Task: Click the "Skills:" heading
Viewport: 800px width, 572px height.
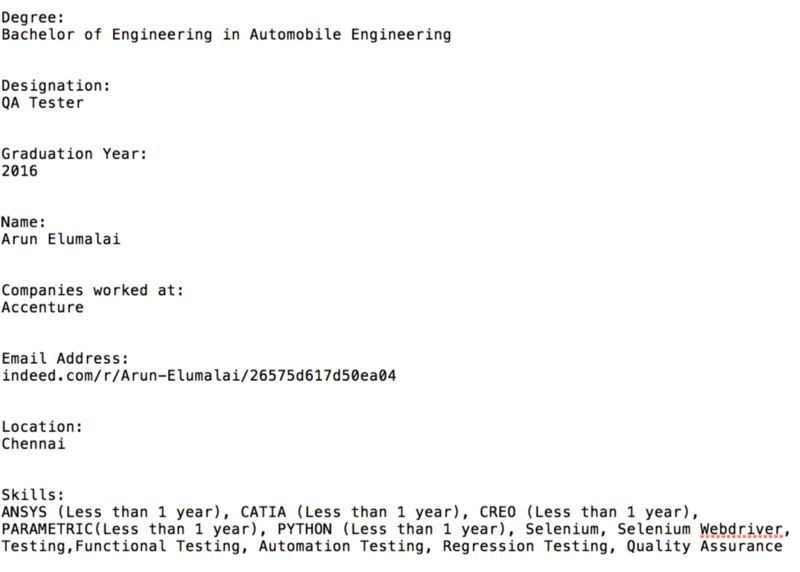Action: click(x=33, y=495)
